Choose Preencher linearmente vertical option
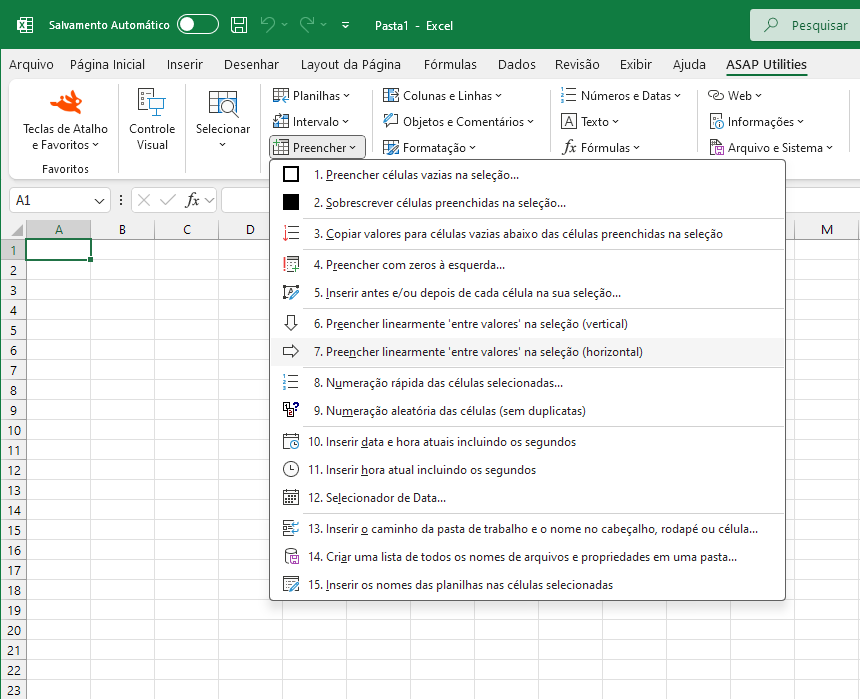The image size is (860, 699). tap(527, 324)
